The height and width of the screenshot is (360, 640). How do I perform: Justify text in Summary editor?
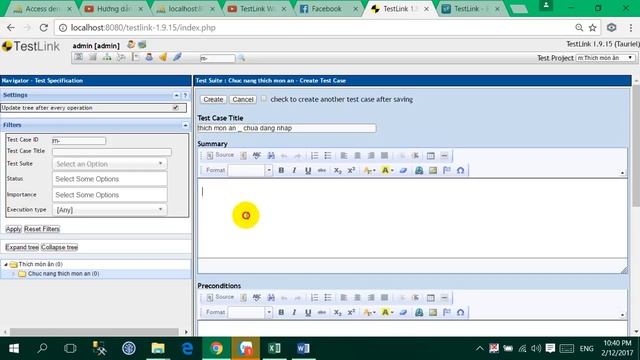pos(384,156)
